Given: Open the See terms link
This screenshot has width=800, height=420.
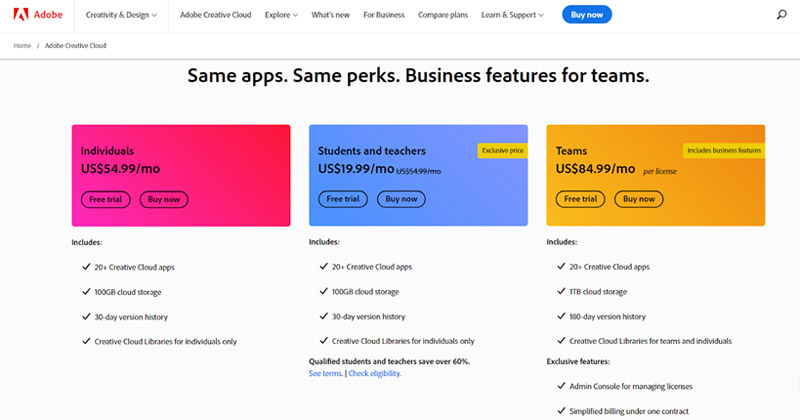Looking at the screenshot, I should (x=325, y=373).
